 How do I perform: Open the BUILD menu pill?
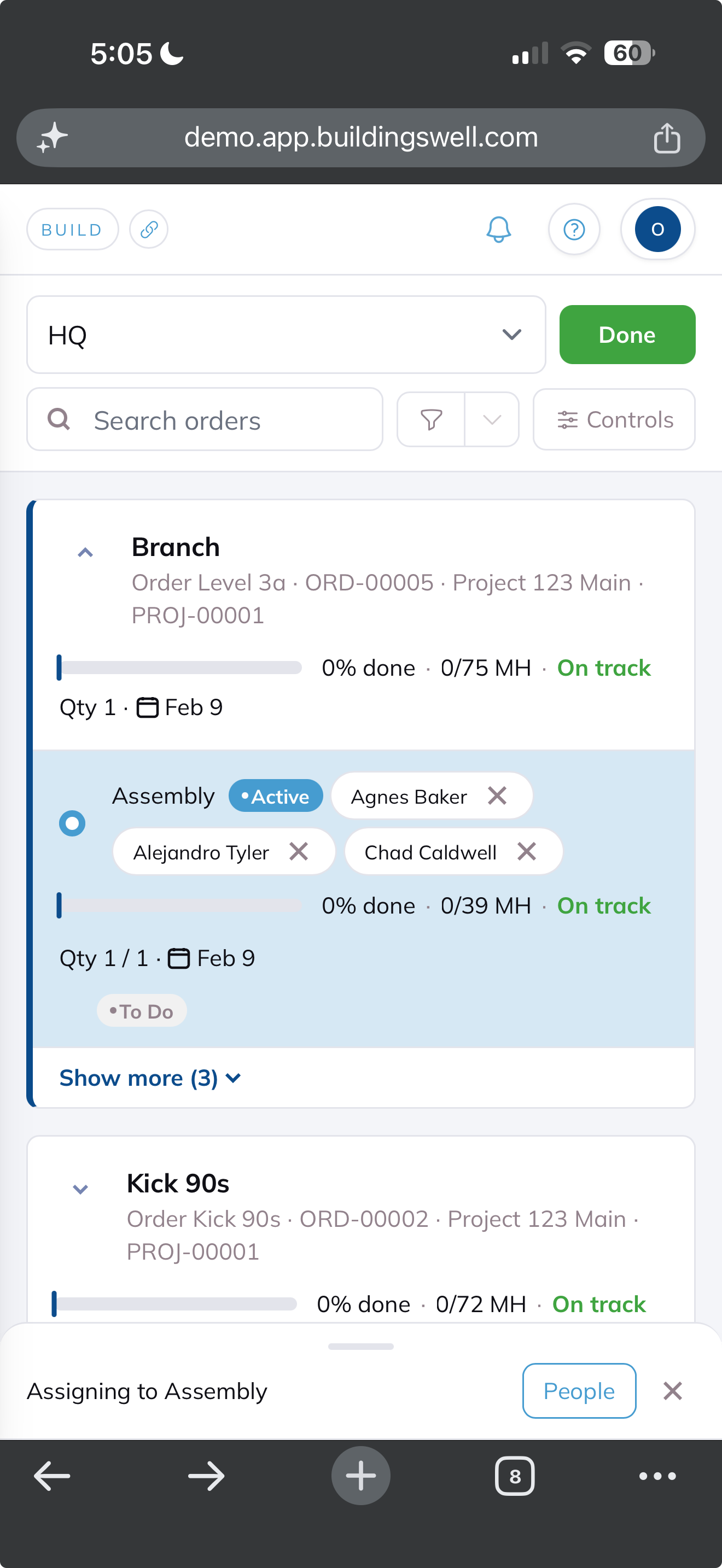tap(72, 230)
